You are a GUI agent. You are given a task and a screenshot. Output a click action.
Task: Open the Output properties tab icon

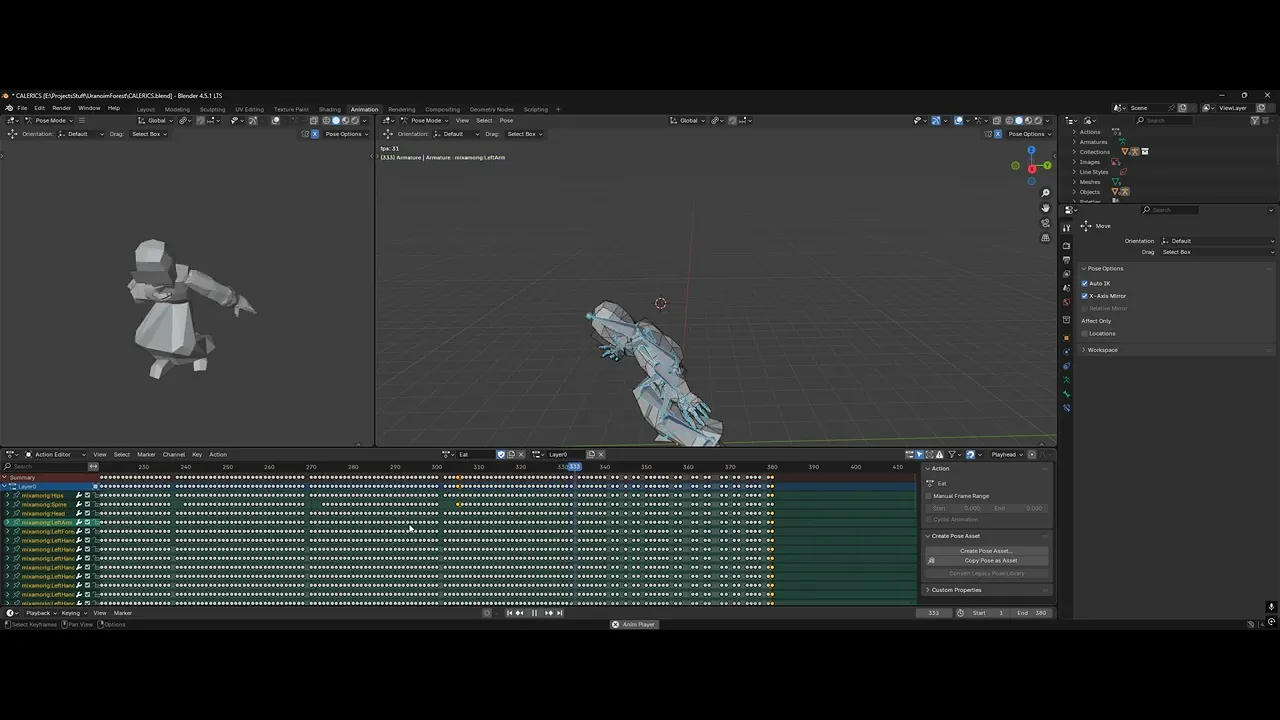pyautogui.click(x=1066, y=259)
